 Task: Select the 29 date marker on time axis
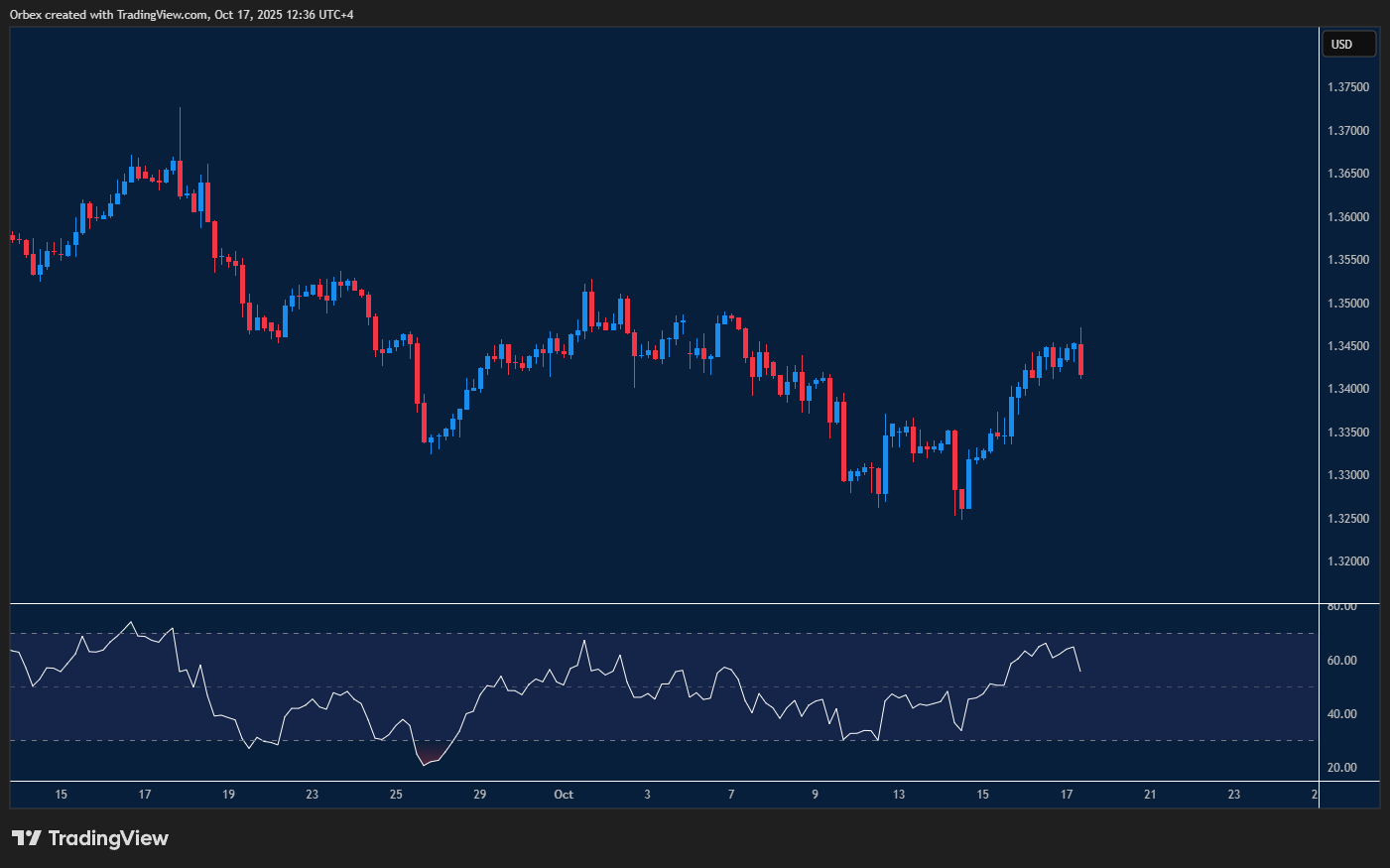pyautogui.click(x=480, y=795)
